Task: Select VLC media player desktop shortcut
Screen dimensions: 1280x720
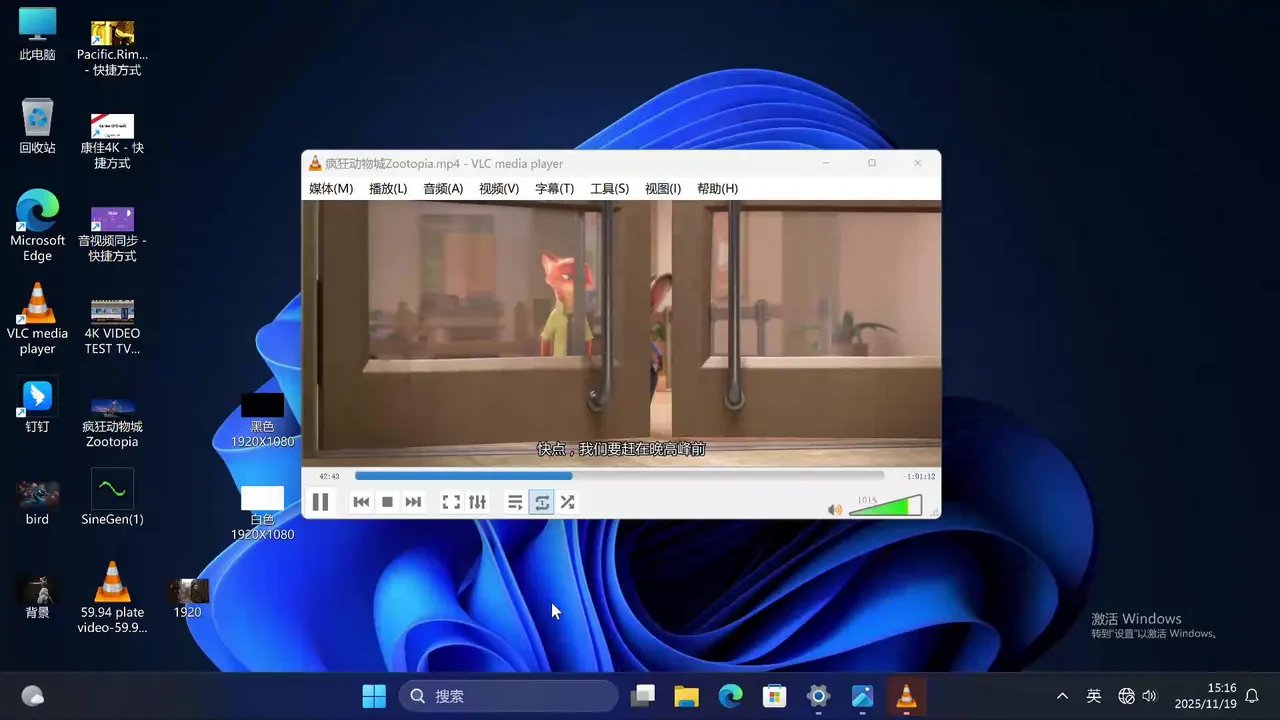Action: click(37, 319)
